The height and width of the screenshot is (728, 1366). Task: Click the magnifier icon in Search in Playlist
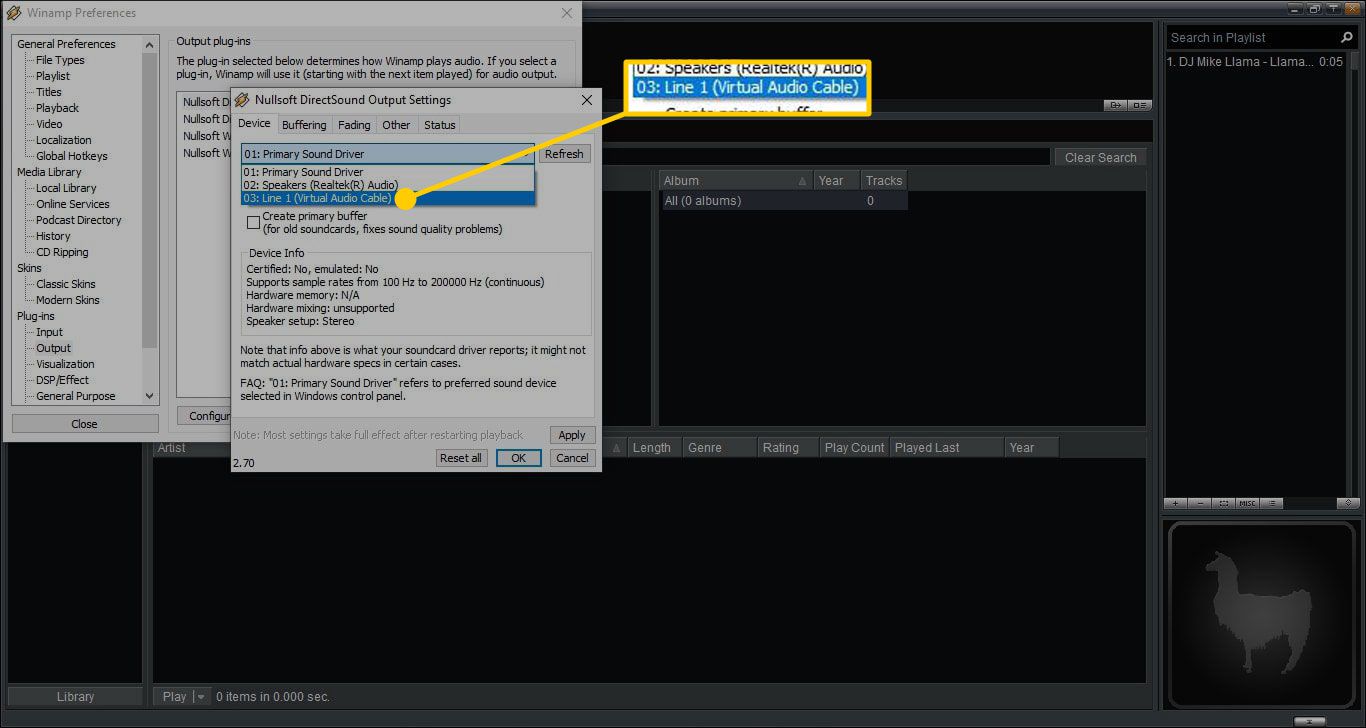[x=1347, y=37]
